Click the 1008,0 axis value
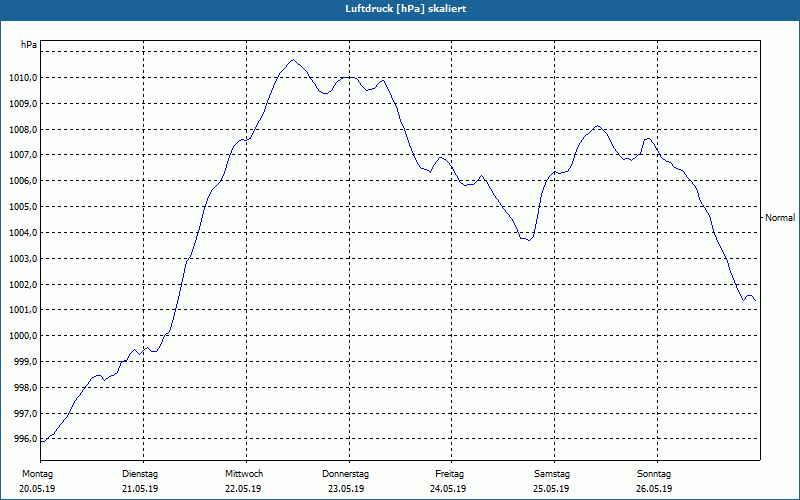This screenshot has height=500, width=800. point(23,130)
